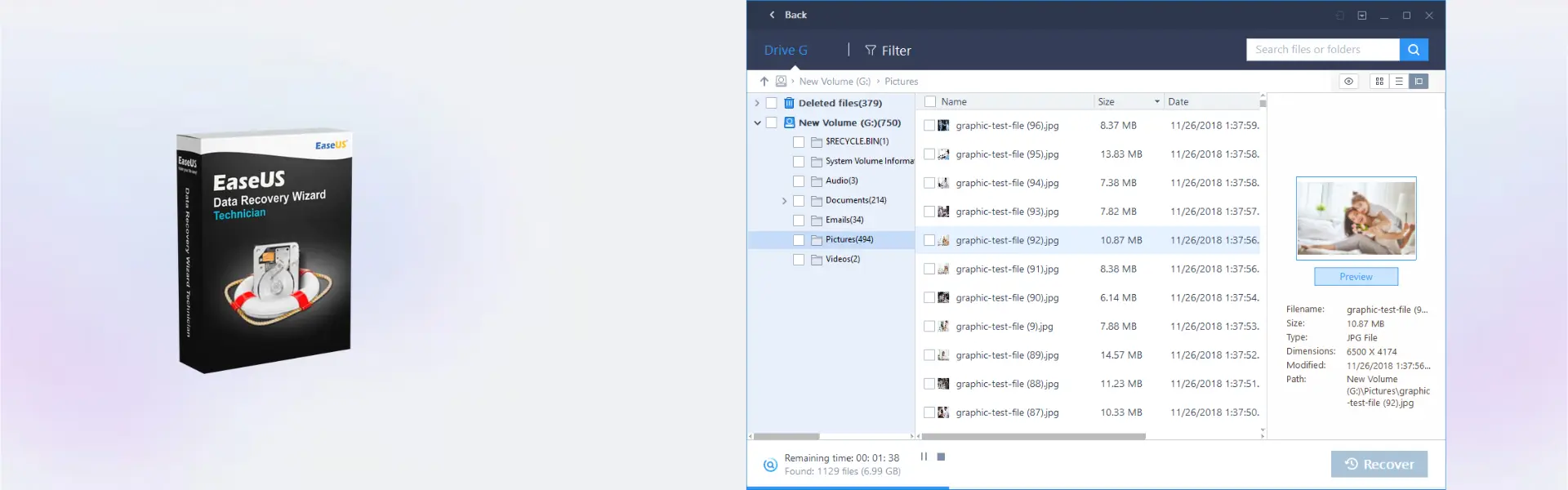Open the Filter funnel option
The image size is (1568, 490).
(x=888, y=51)
